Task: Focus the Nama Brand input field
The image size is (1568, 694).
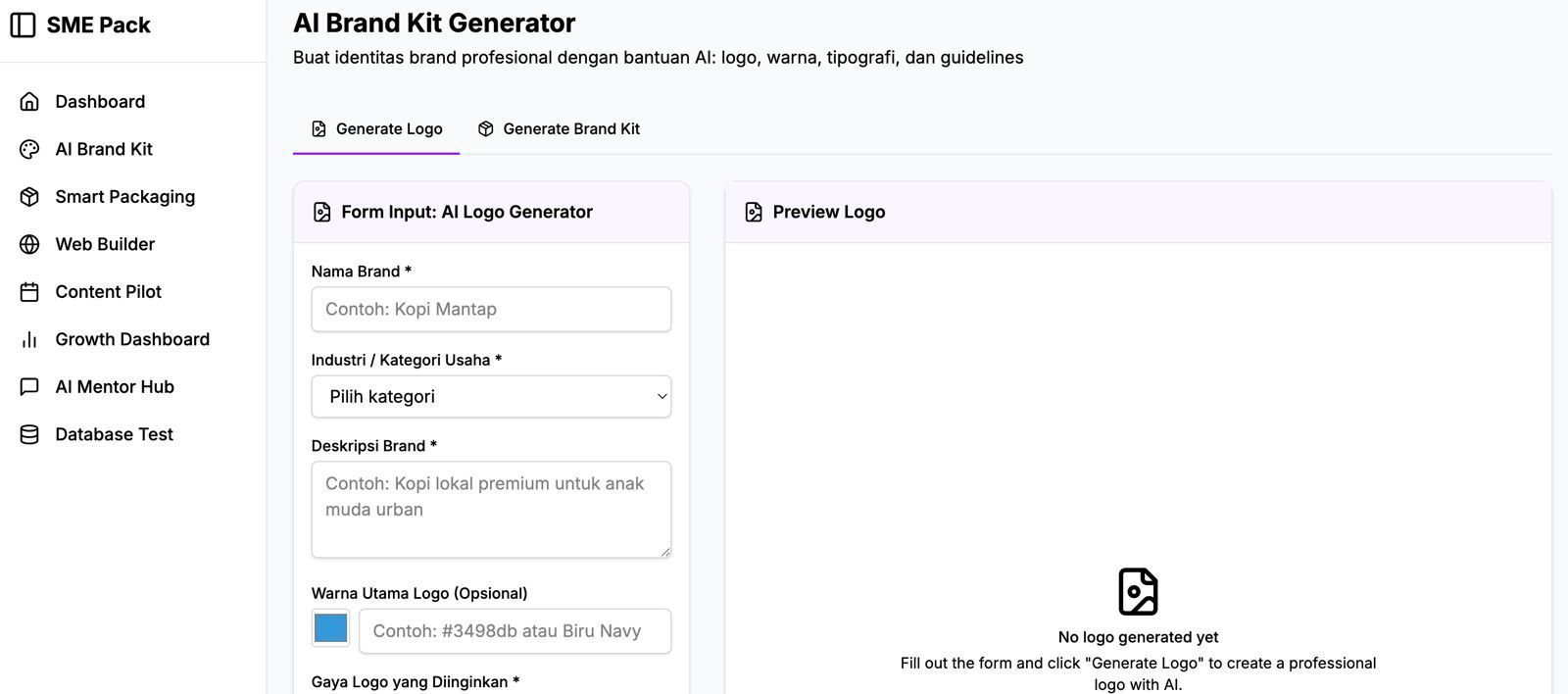Action: (x=491, y=310)
